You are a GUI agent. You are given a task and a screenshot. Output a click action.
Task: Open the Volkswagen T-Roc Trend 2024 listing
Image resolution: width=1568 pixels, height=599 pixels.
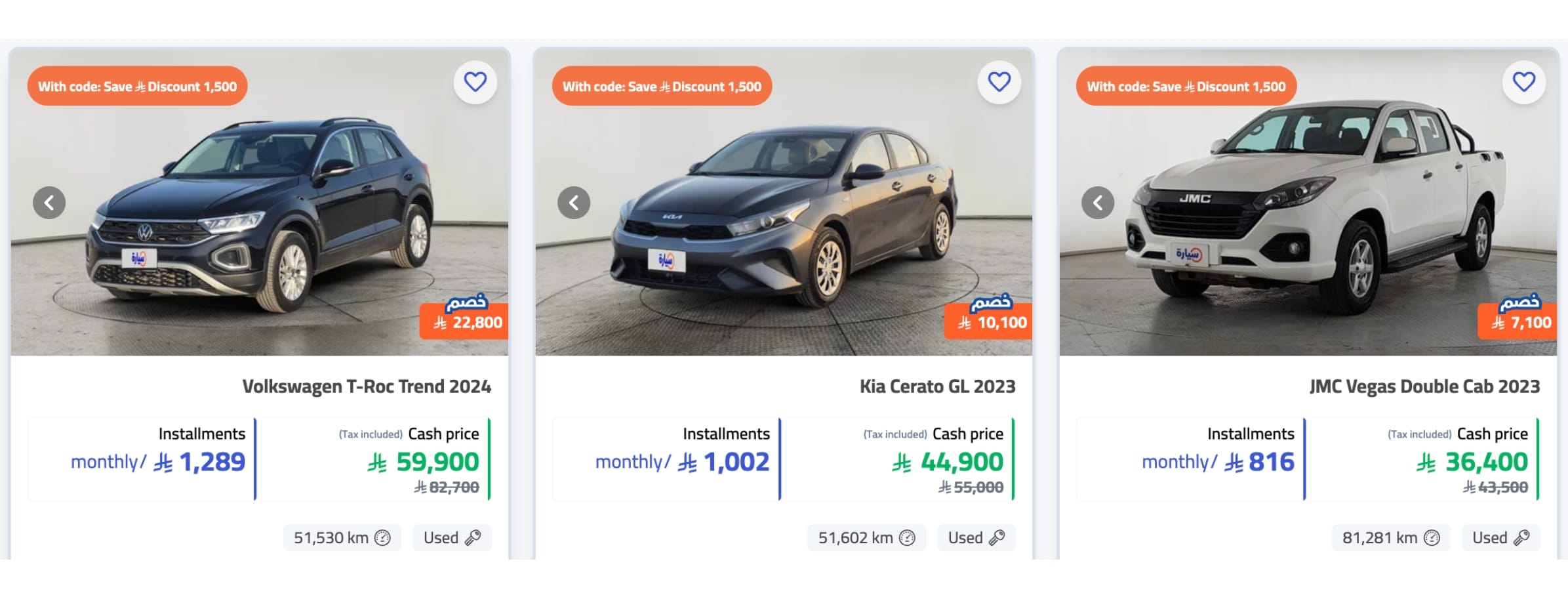point(367,386)
